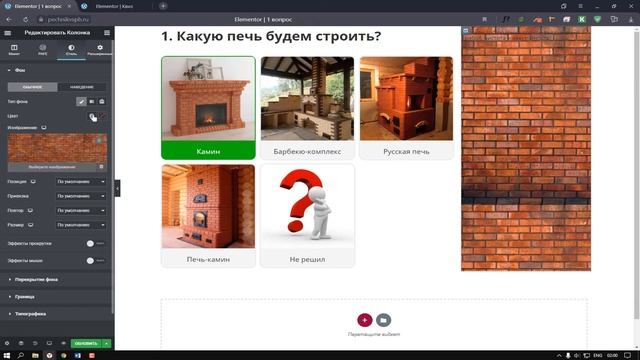Click the Windows Start button
This screenshot has width=640, height=360.
(7, 356)
